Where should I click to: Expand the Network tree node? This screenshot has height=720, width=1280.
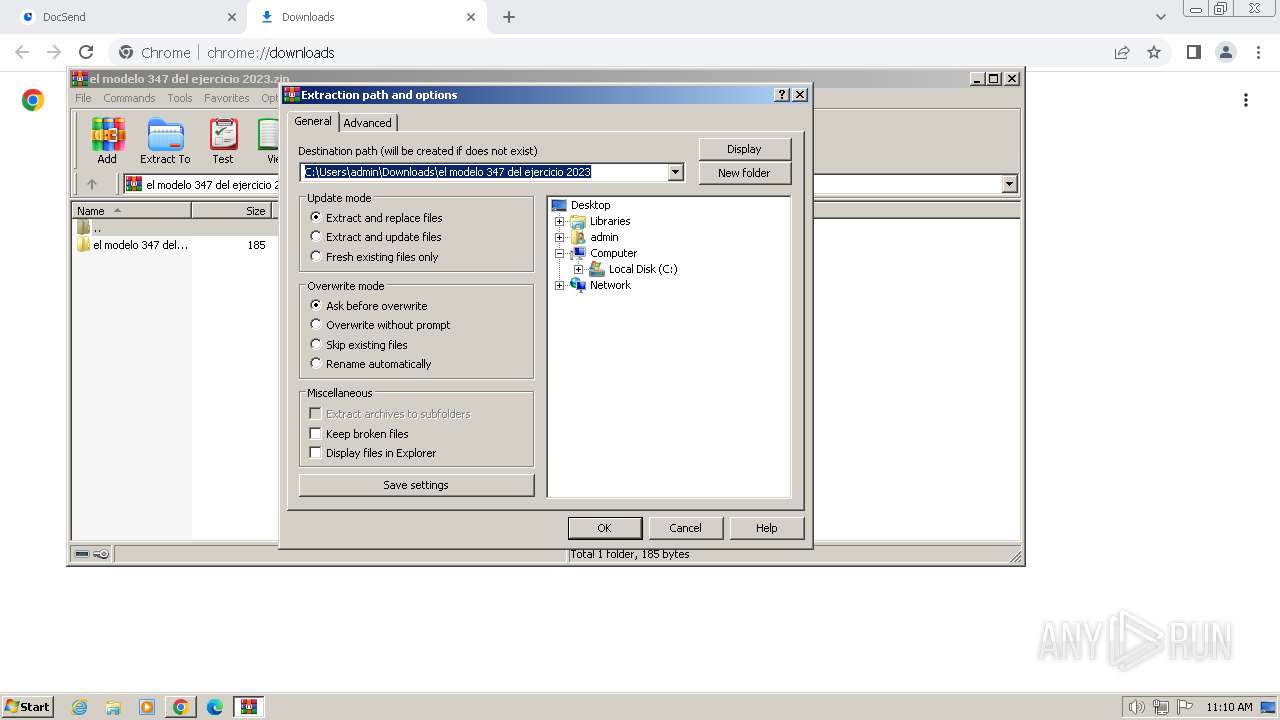[x=560, y=285]
